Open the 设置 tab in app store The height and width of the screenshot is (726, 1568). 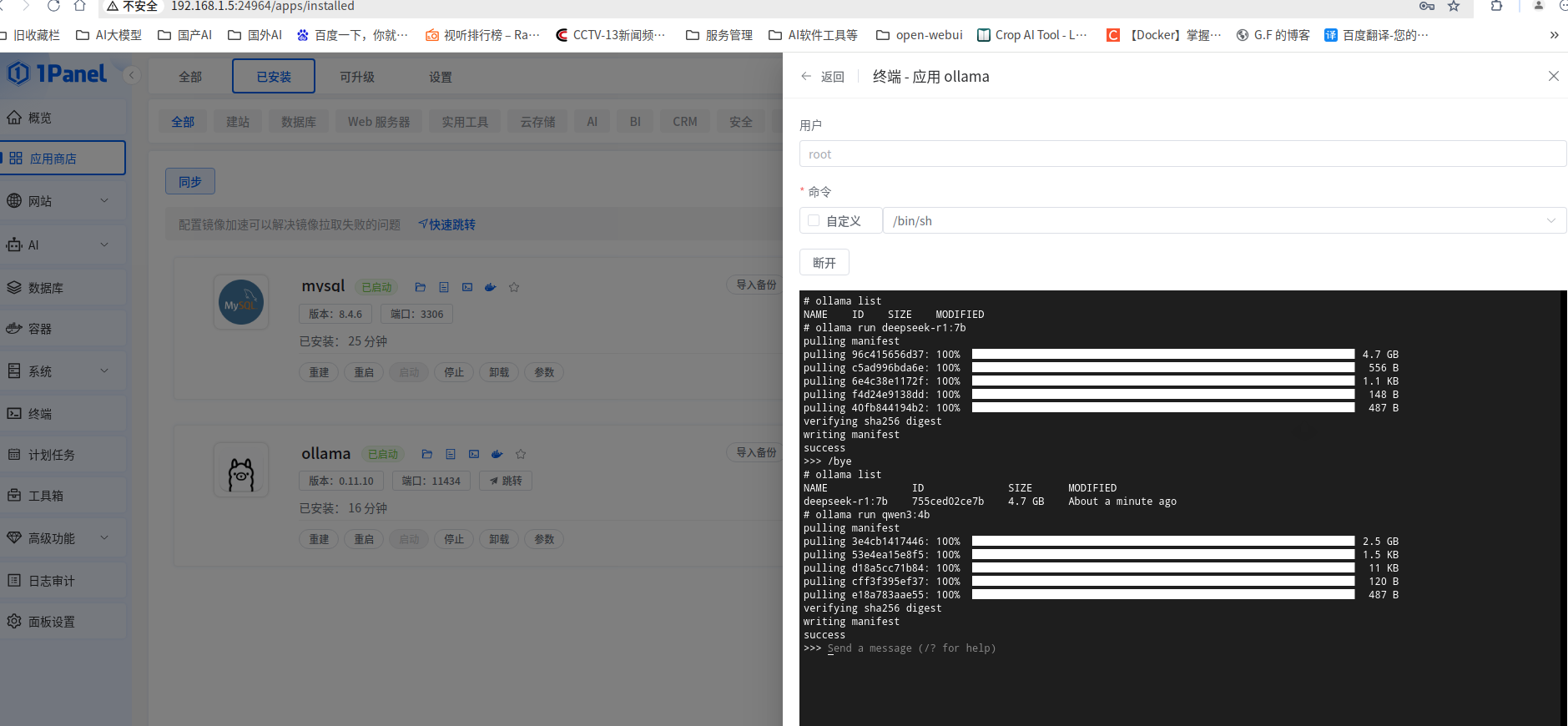pos(441,77)
